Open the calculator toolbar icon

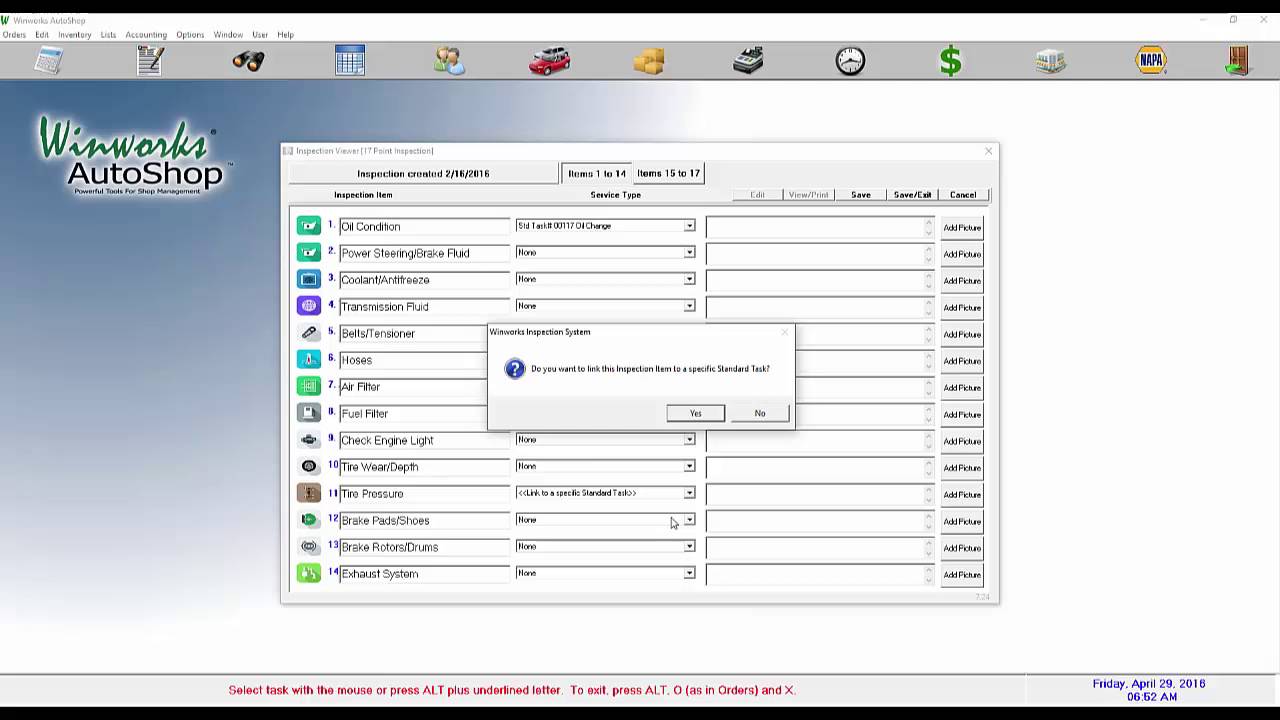pos(49,61)
